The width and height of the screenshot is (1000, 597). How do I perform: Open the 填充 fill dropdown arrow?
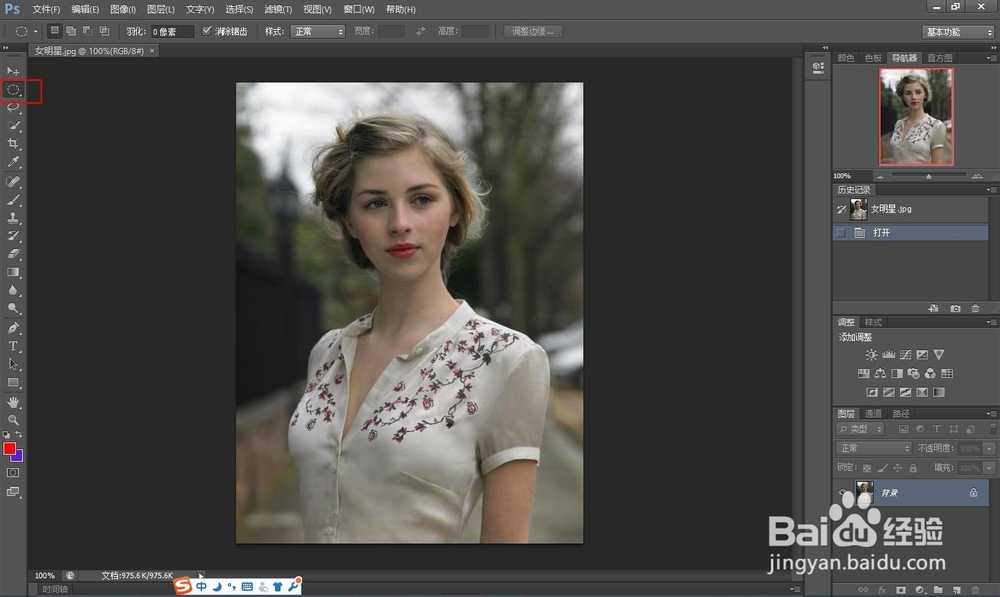pyautogui.click(x=989, y=468)
